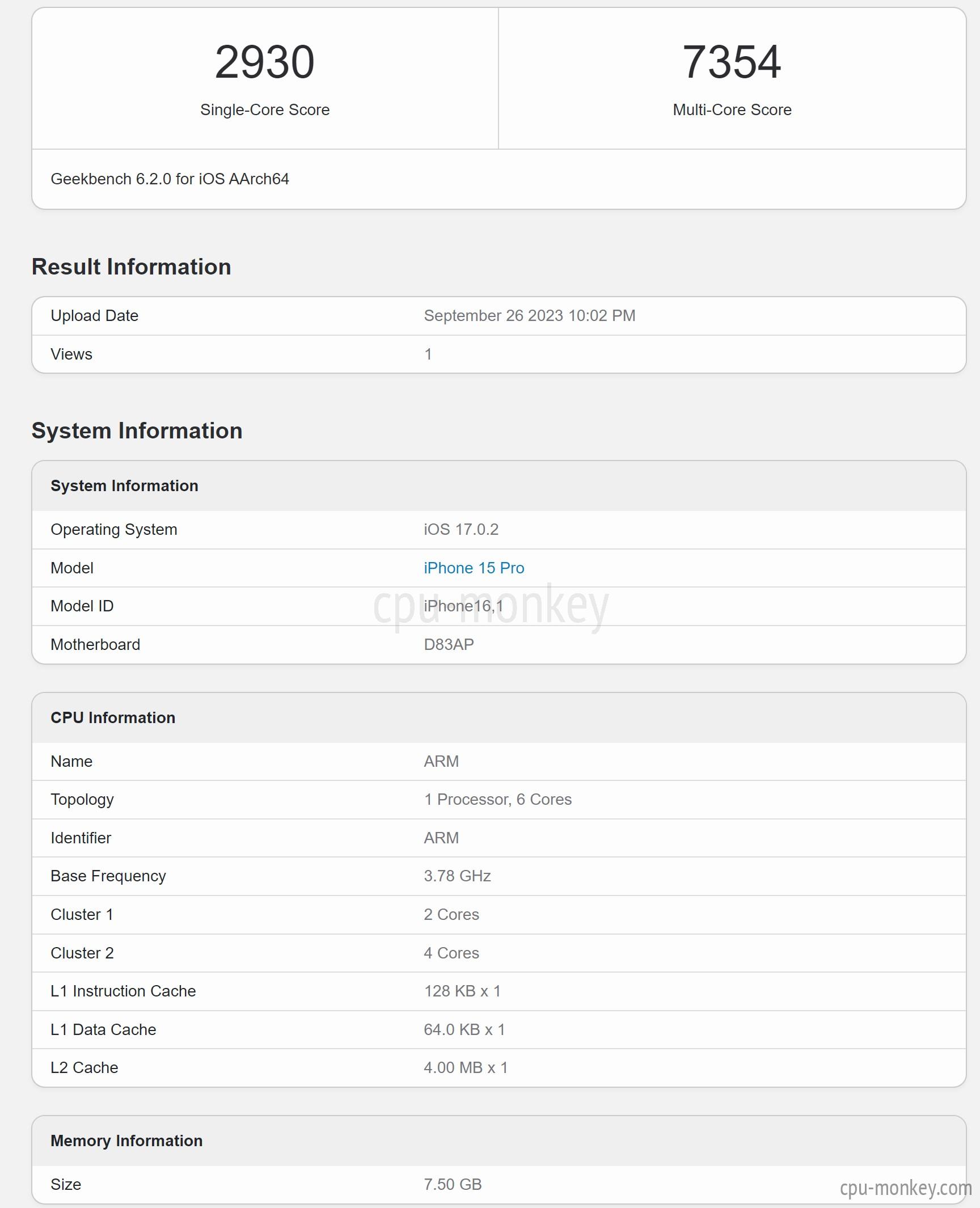This screenshot has height=1208, width=980.
Task: Select the Geekbench 6.2.0 version text
Action: 170,179
